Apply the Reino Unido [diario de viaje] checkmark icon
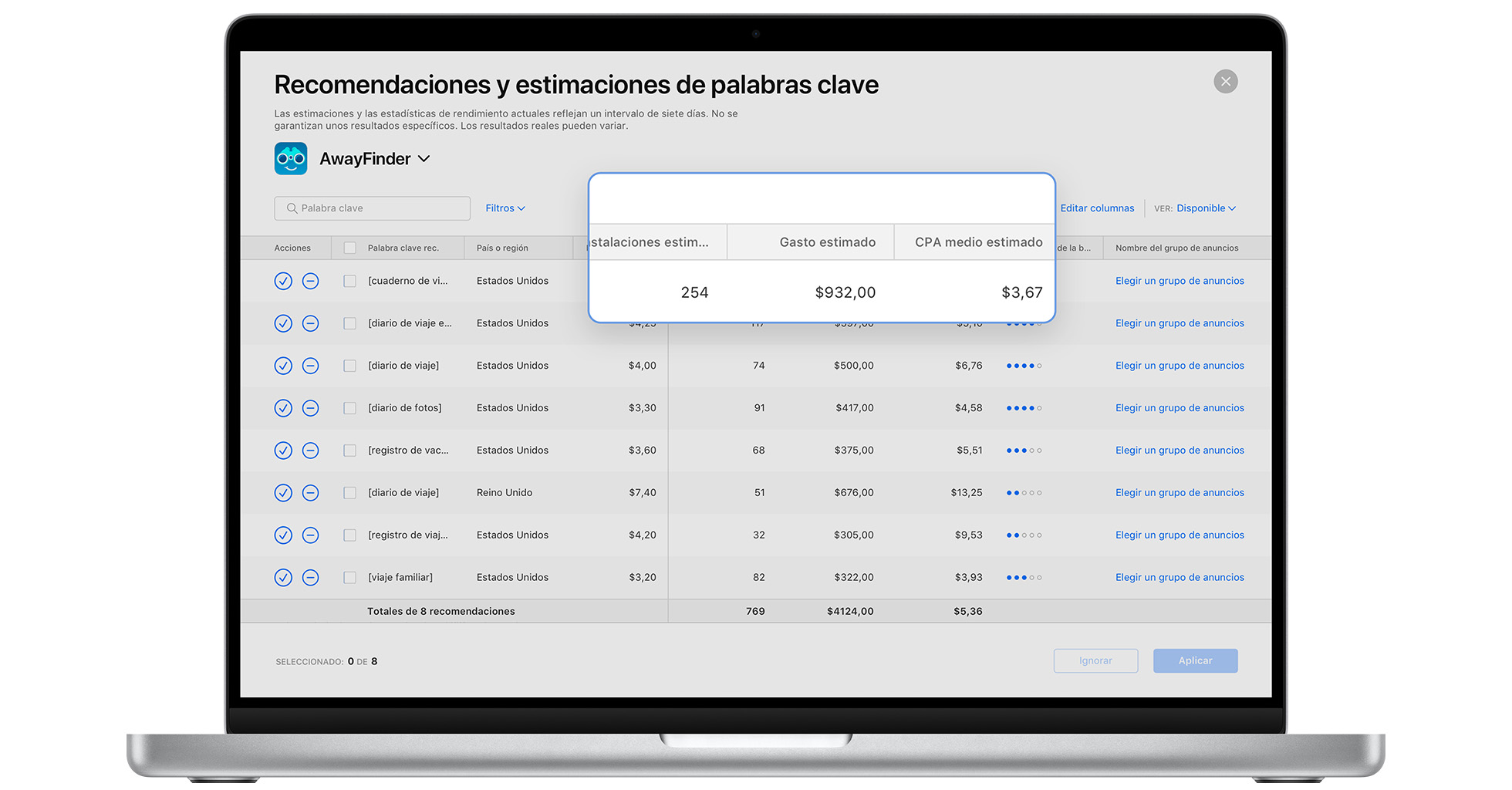 click(283, 493)
